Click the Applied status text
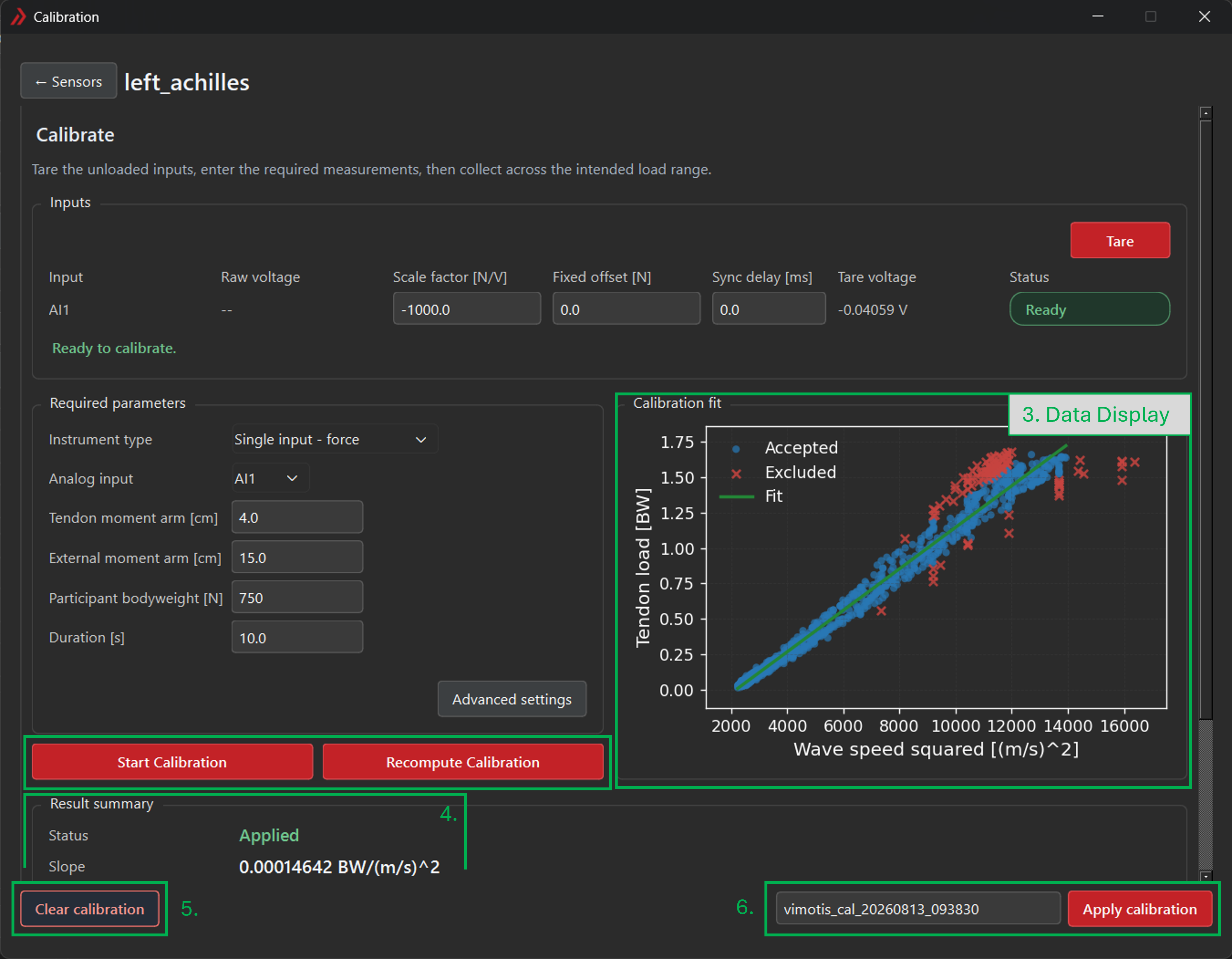The height and width of the screenshot is (959, 1232). [x=269, y=836]
